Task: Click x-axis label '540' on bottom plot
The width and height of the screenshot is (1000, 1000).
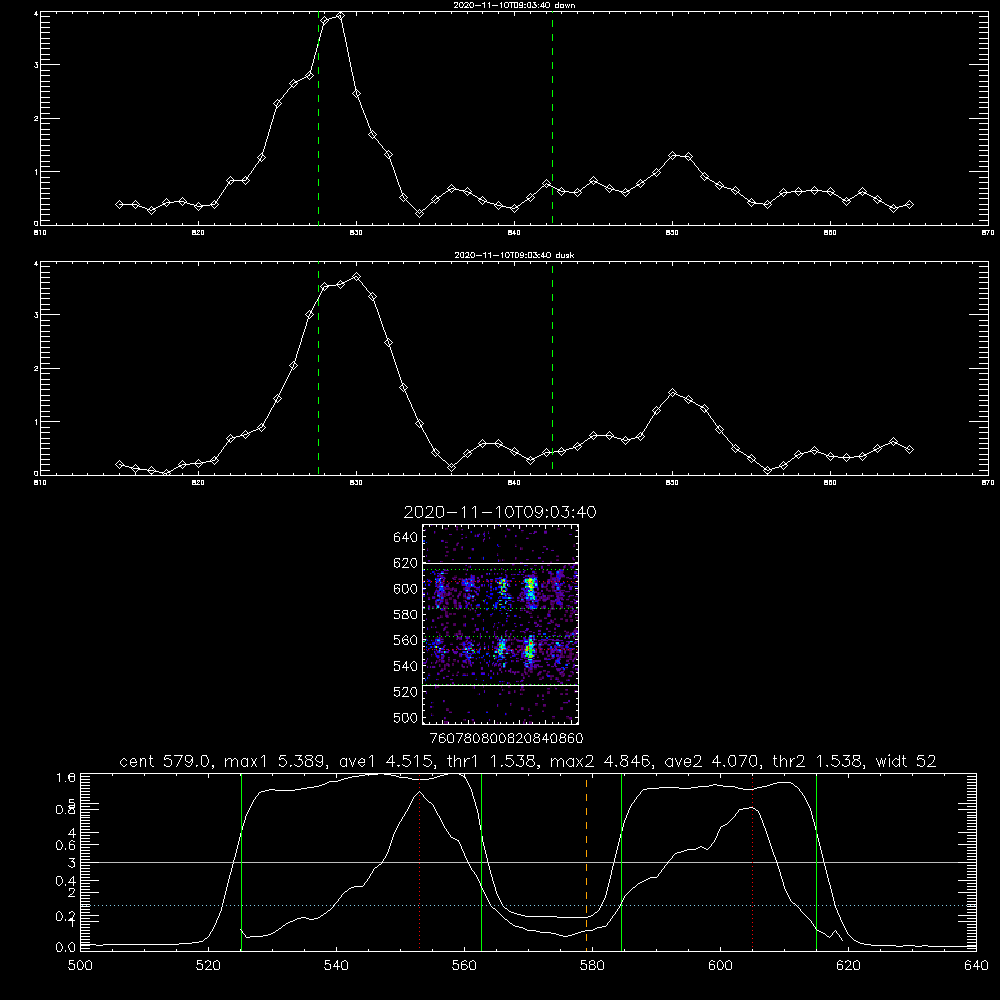Action: (x=336, y=966)
